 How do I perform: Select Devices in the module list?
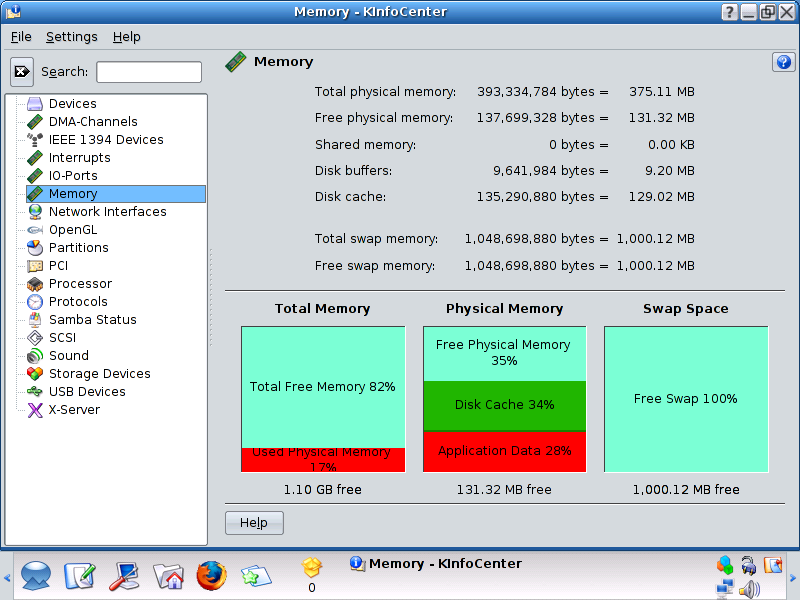tap(72, 104)
